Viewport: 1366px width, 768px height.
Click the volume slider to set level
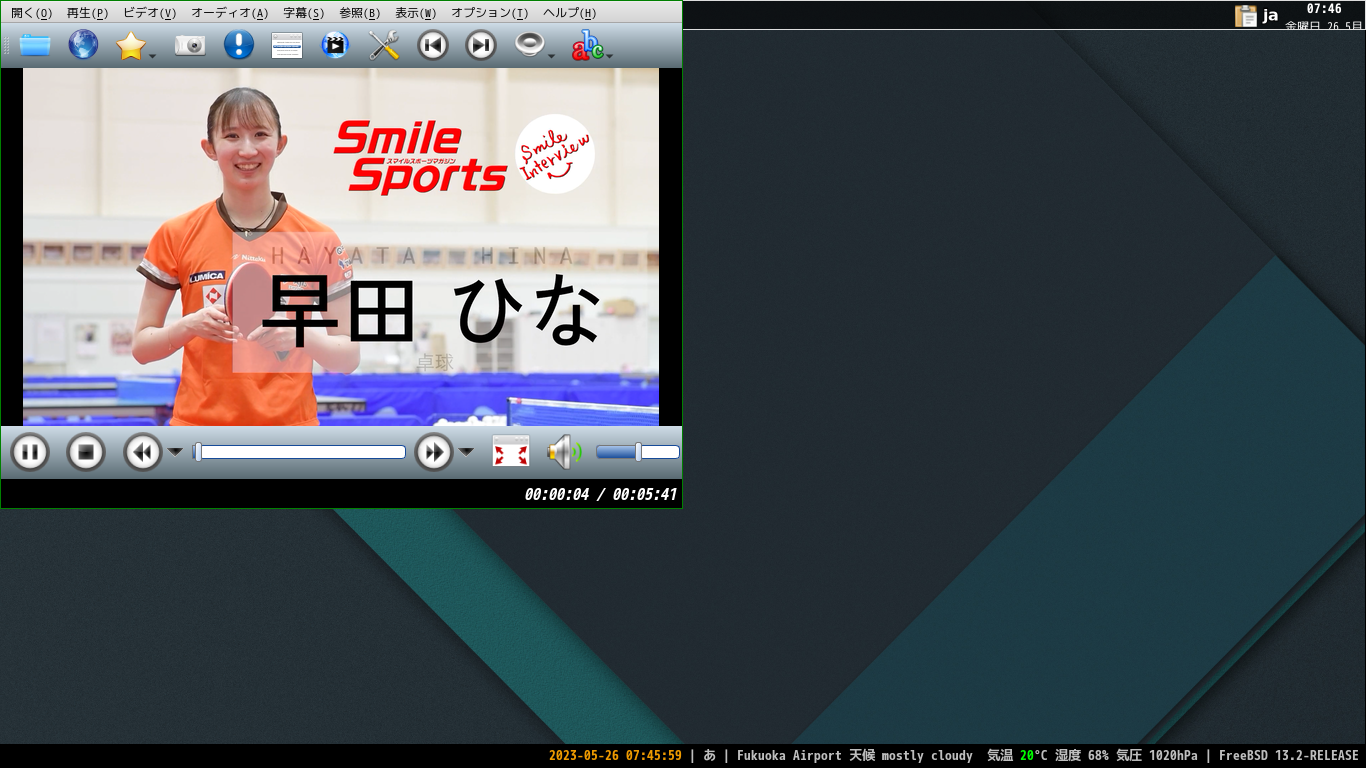pyautogui.click(x=638, y=452)
